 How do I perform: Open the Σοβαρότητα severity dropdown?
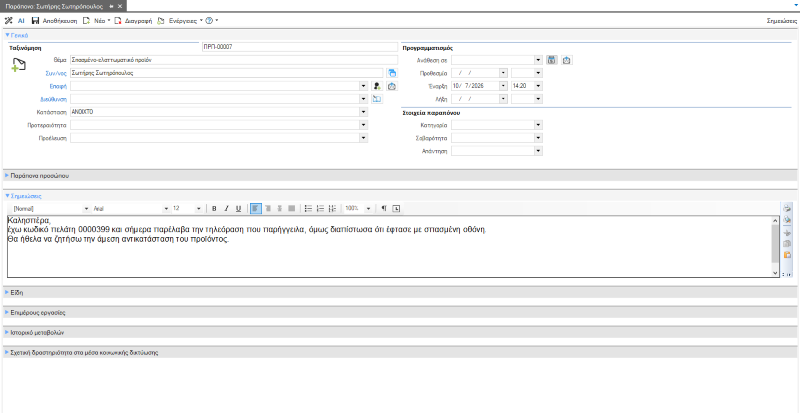[x=538, y=138]
